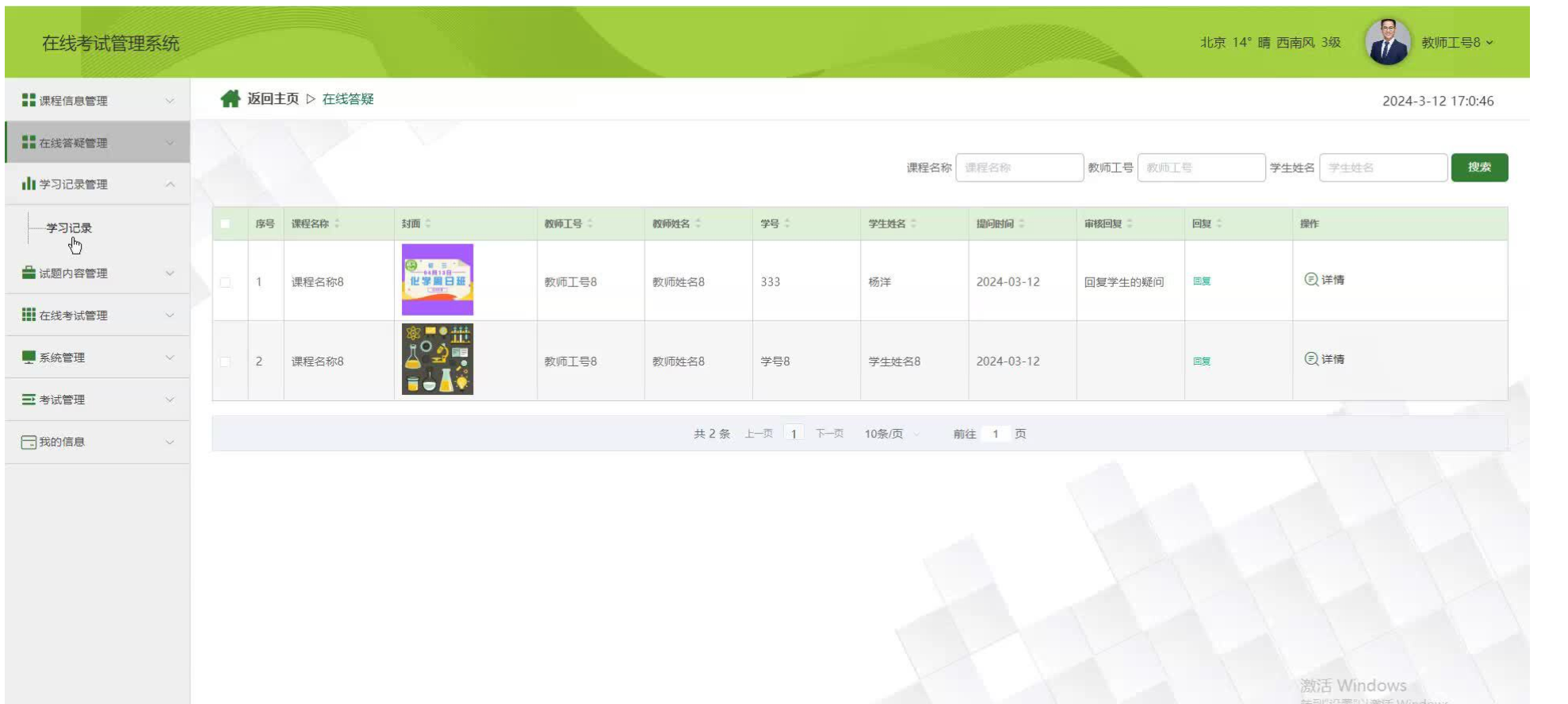Expand 课程信息管理 menu chevron

170,100
